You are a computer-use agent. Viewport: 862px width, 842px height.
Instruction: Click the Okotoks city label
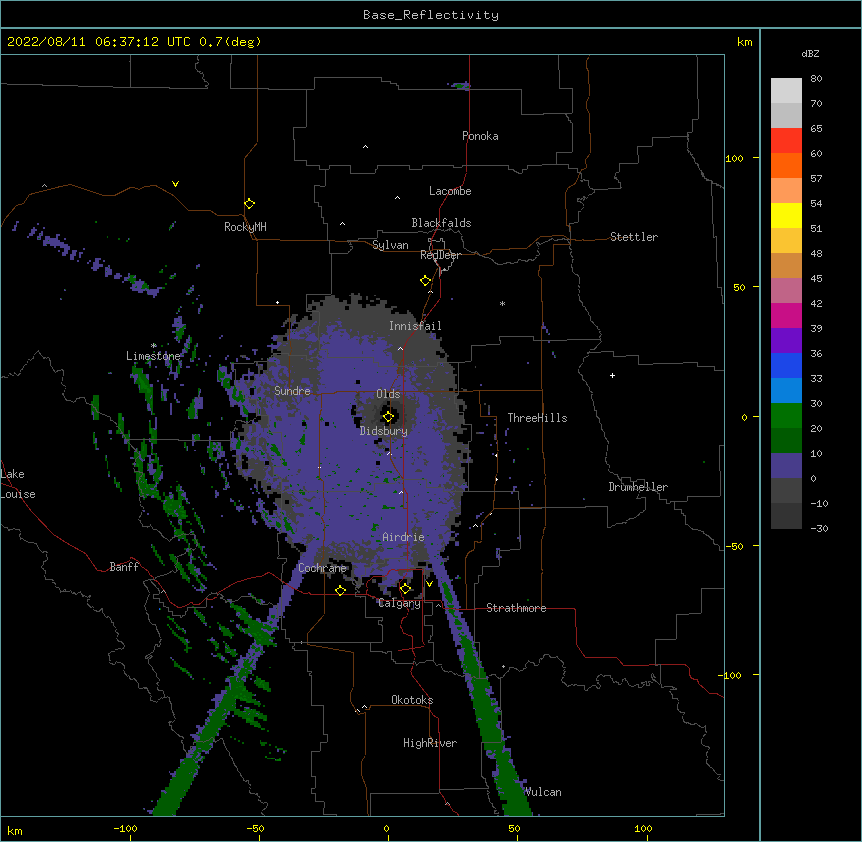click(412, 700)
